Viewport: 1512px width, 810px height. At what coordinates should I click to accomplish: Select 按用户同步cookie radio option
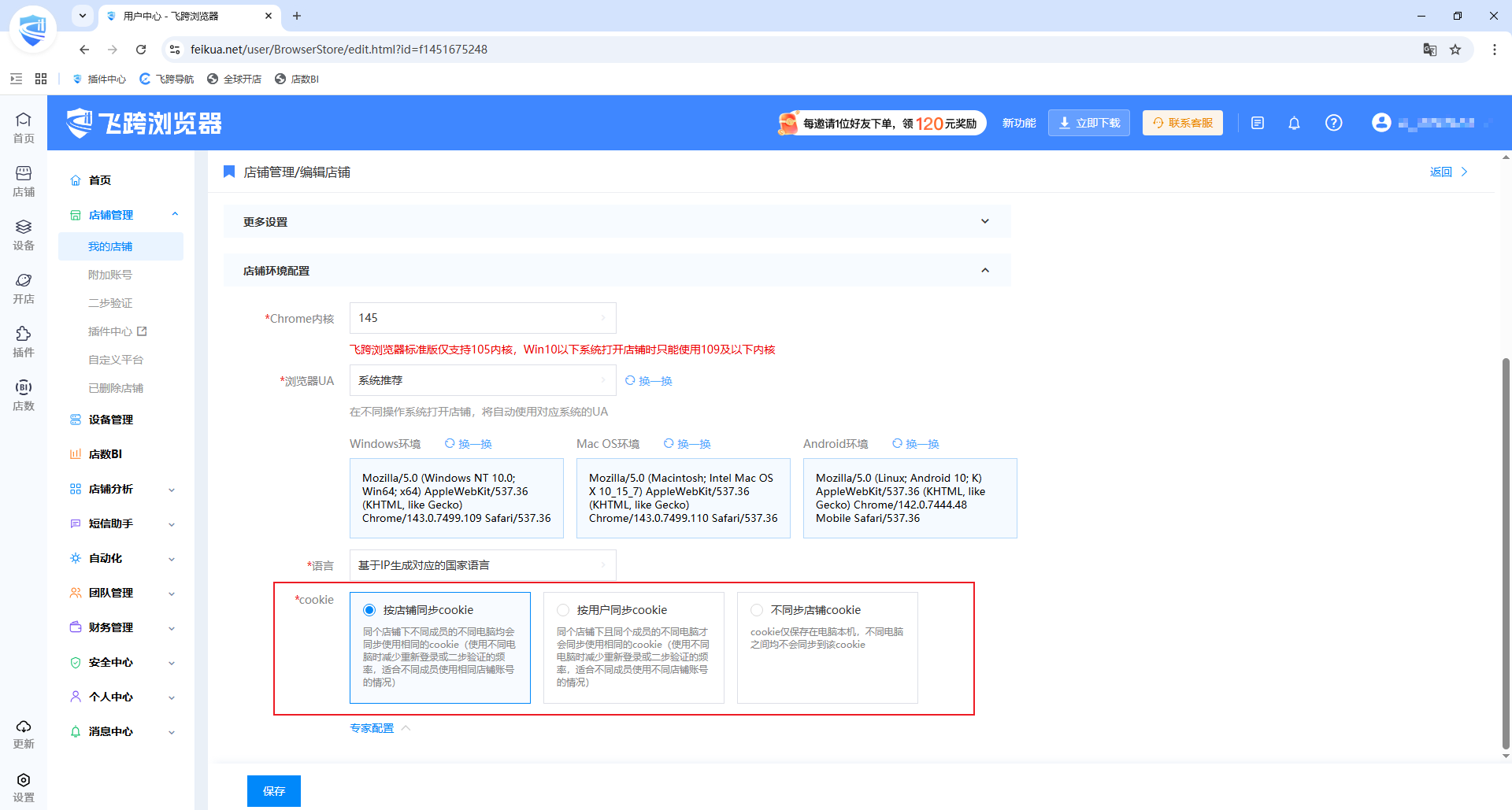pos(563,610)
